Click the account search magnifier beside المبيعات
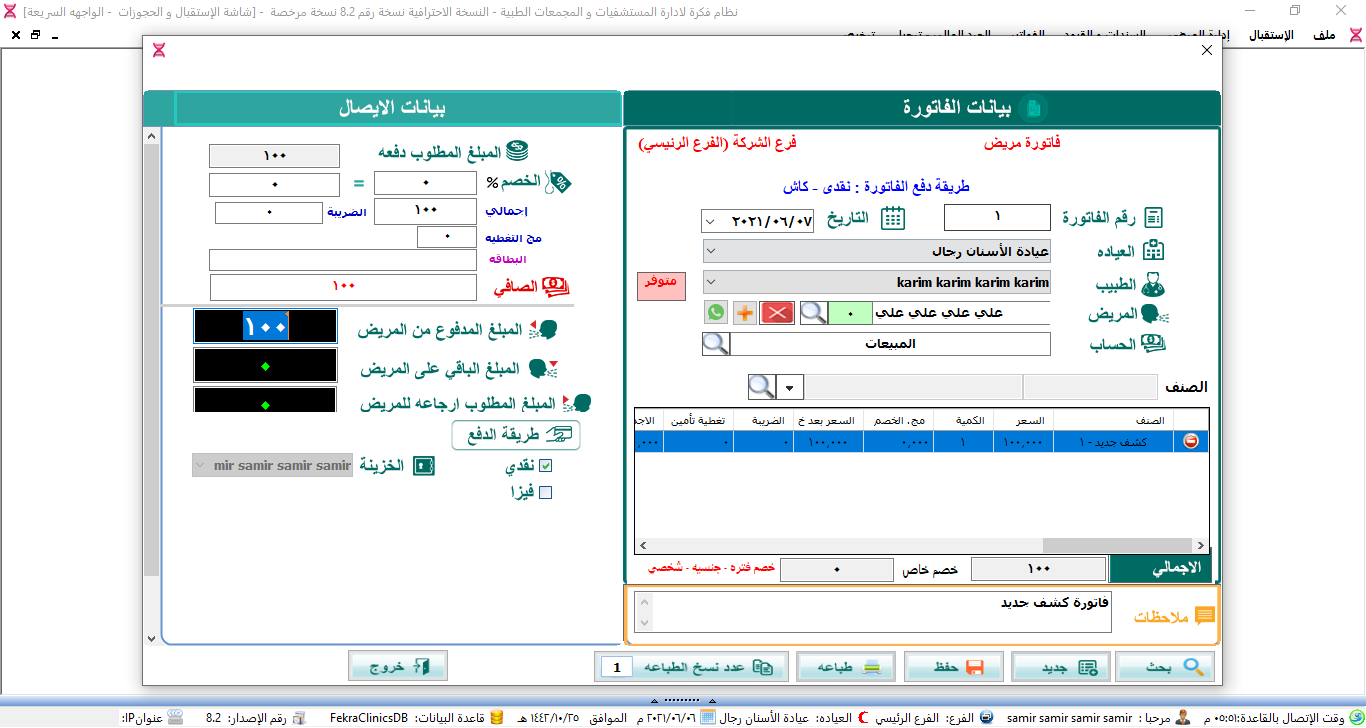Image resolution: width=1366 pixels, height=728 pixels. point(716,344)
